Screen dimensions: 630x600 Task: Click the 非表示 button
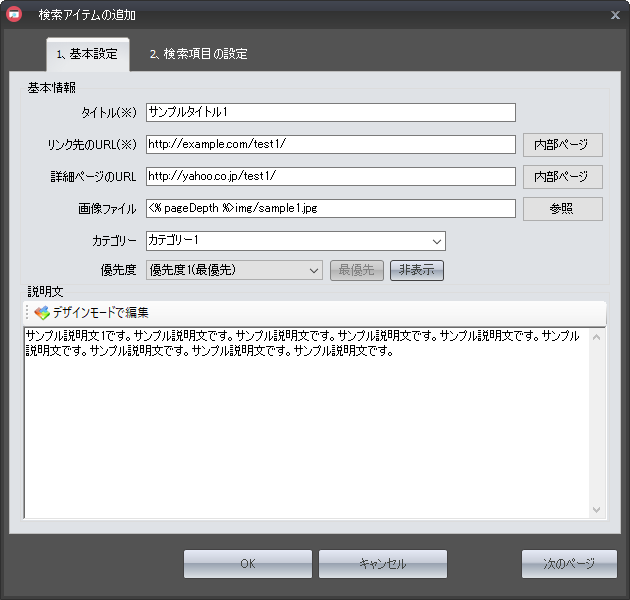416,270
